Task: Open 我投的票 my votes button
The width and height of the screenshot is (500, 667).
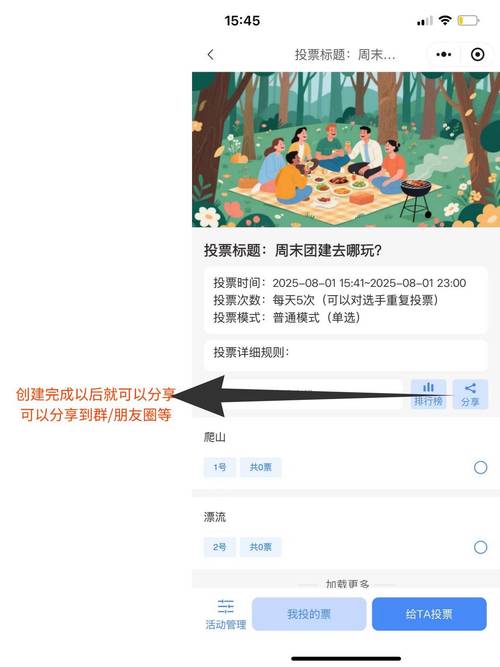Action: tap(309, 614)
